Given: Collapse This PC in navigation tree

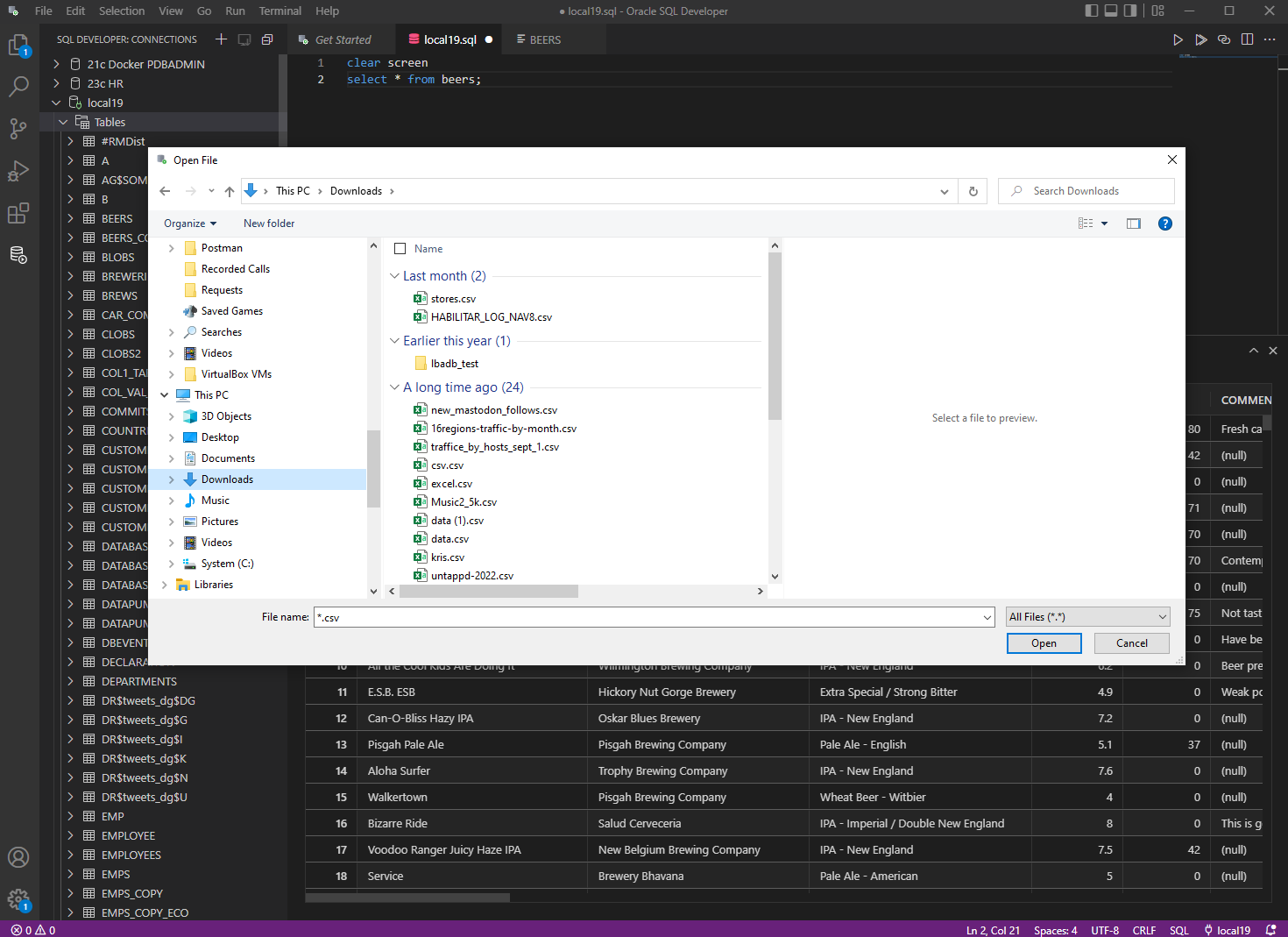Looking at the screenshot, I should [x=165, y=395].
